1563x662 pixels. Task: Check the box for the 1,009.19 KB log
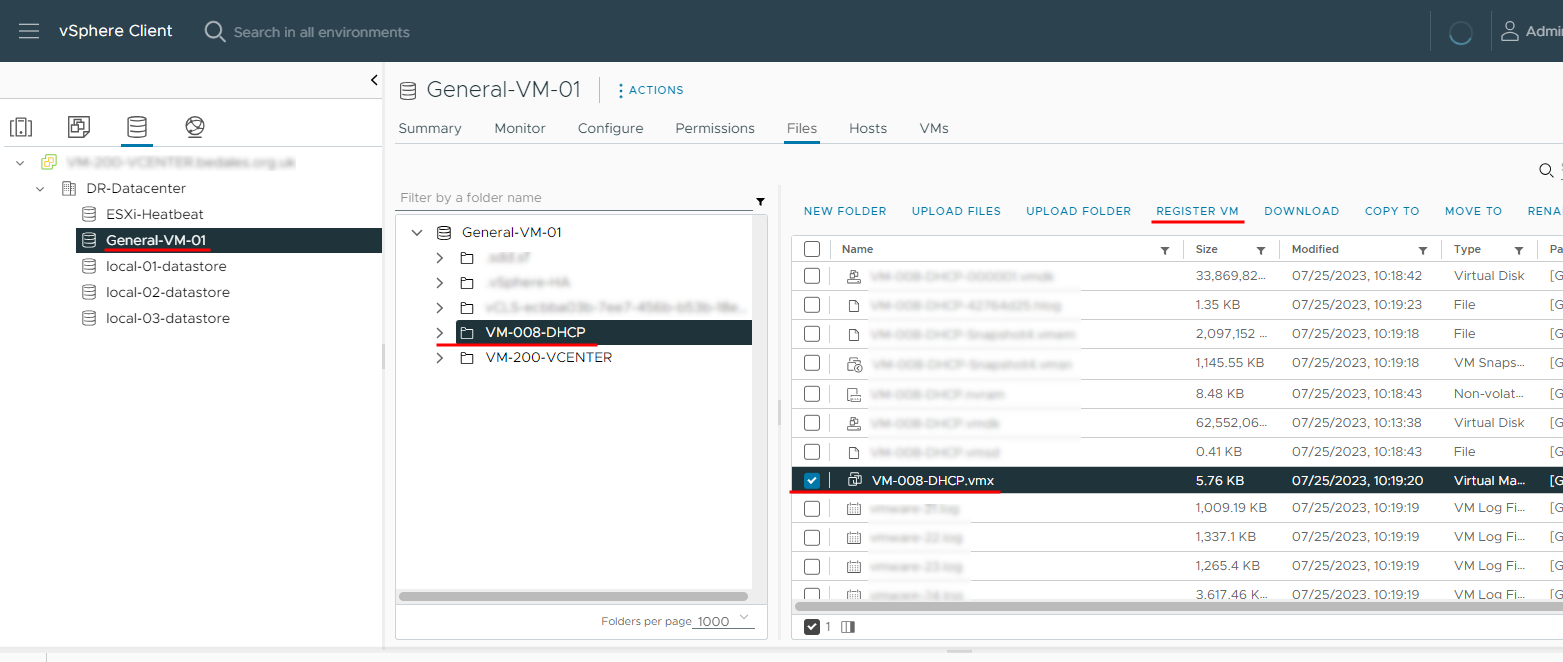click(x=812, y=509)
